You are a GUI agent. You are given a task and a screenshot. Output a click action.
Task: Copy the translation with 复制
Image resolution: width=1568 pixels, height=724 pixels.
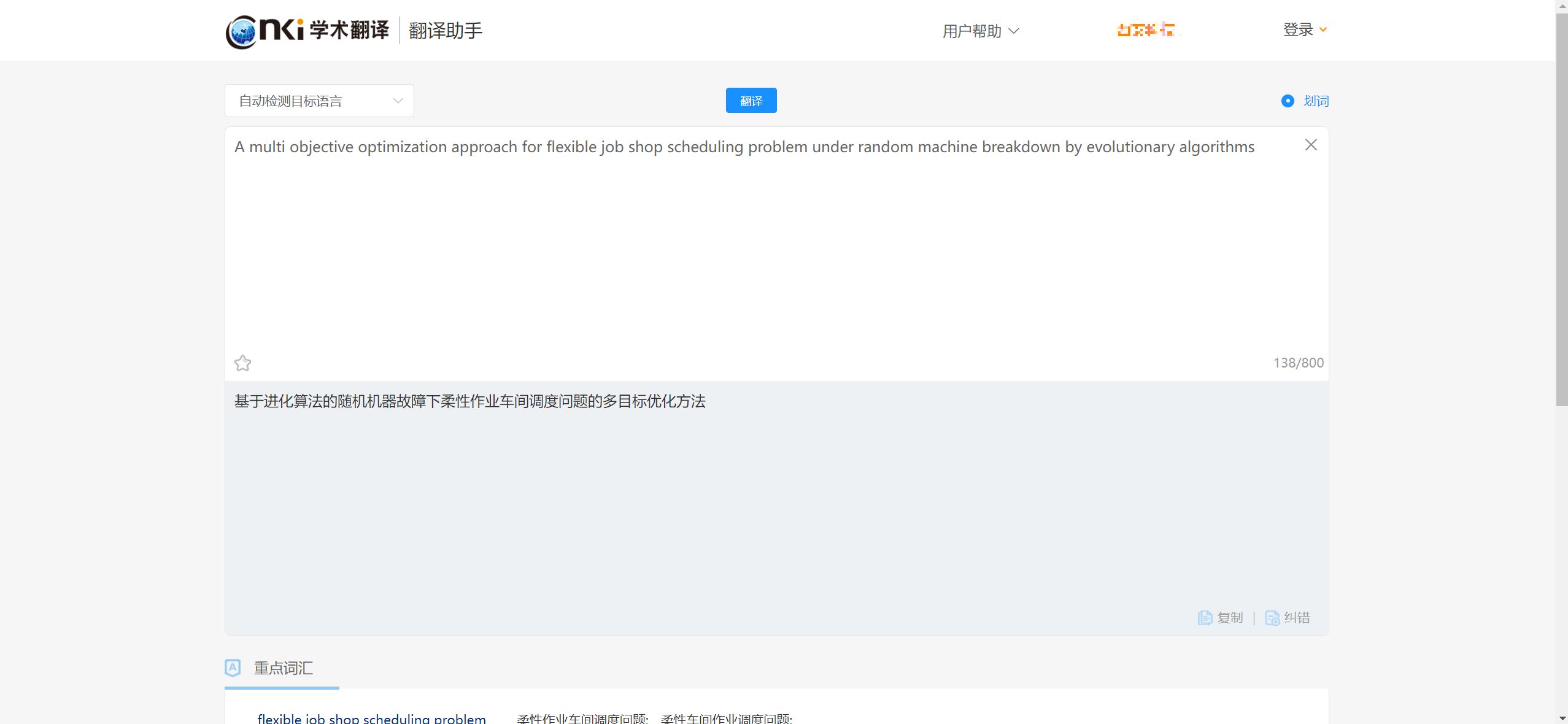pyautogui.click(x=1221, y=617)
